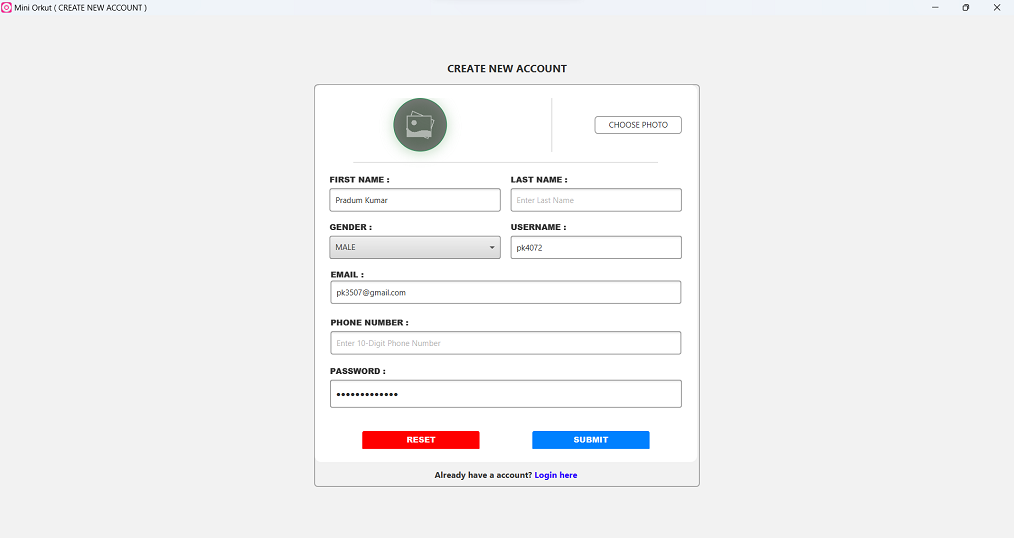Image resolution: width=1014 pixels, height=538 pixels.
Task: Click the FIRST NAME label
Action: (359, 180)
